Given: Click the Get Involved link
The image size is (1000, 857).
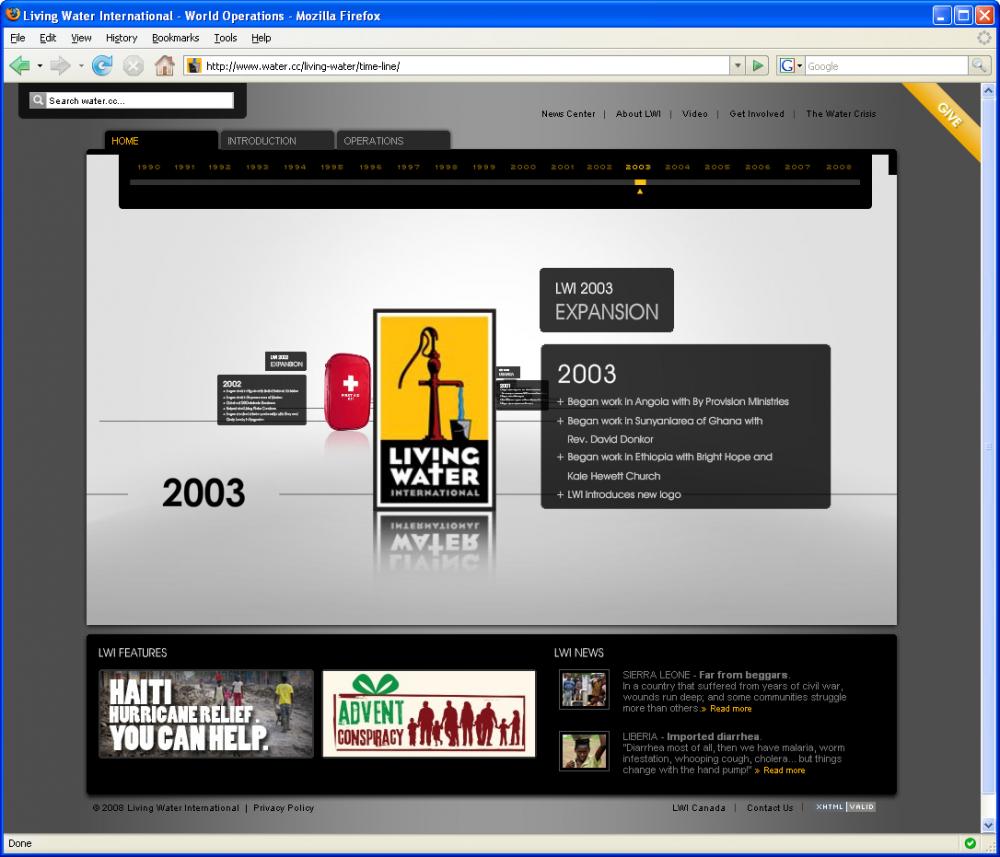Looking at the screenshot, I should pyautogui.click(x=756, y=114).
